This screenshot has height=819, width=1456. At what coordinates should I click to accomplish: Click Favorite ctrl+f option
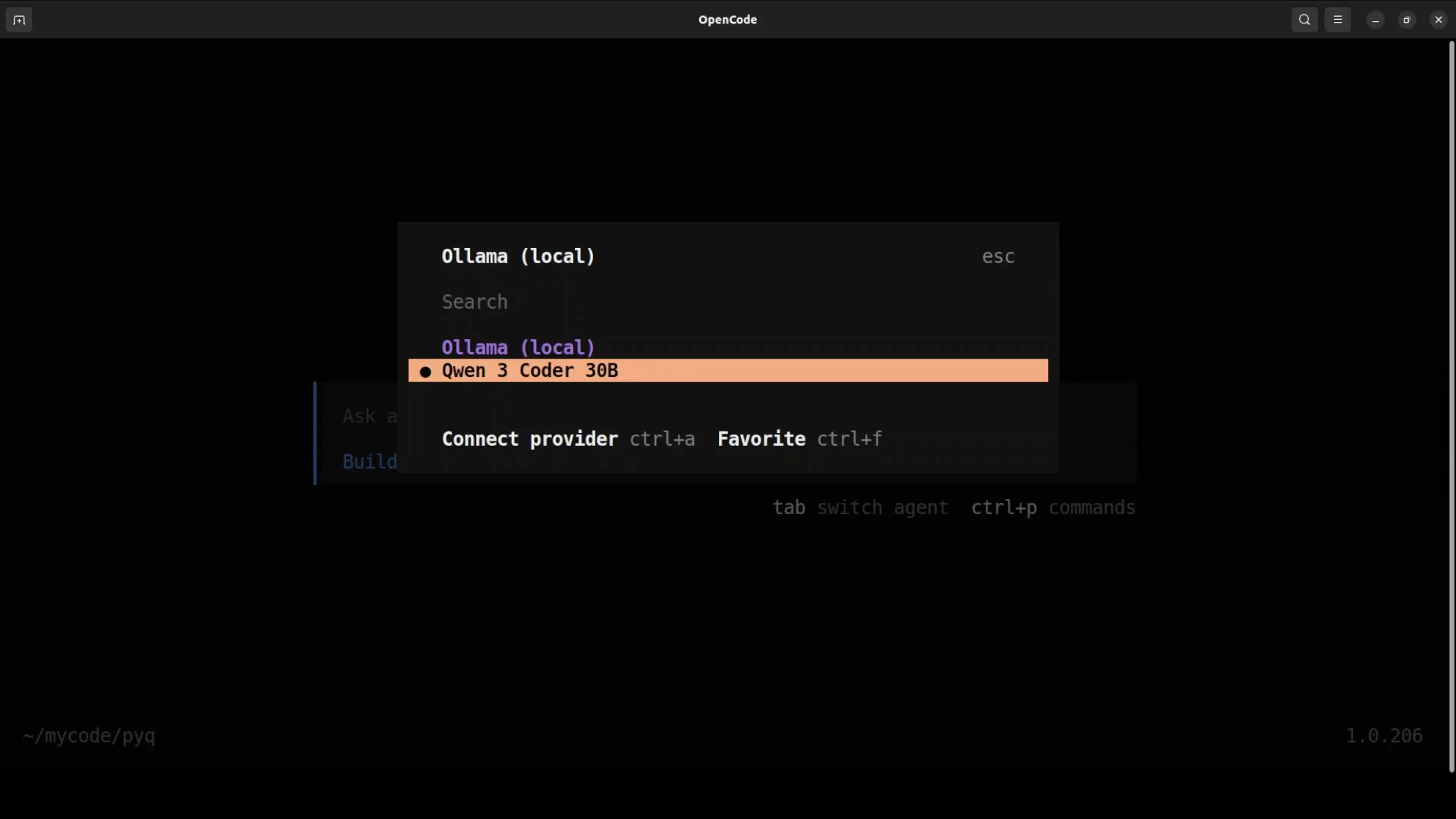point(799,439)
